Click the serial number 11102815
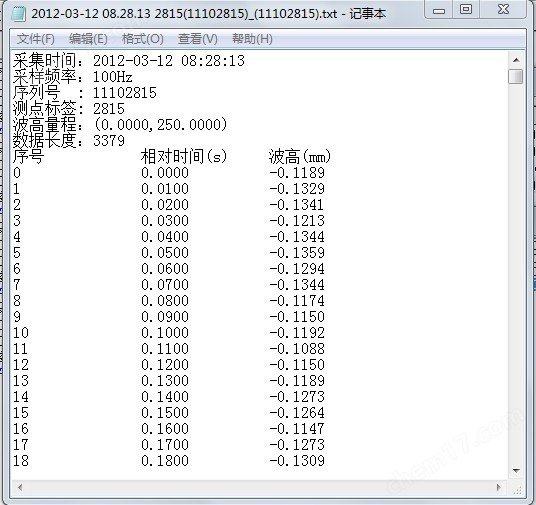The height and width of the screenshot is (505, 536). point(125,93)
